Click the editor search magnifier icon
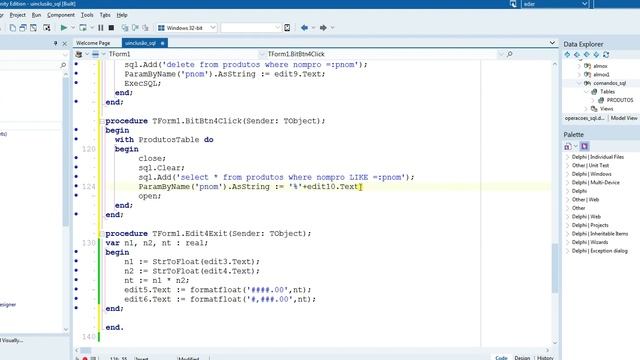 pyautogui.click(x=510, y=54)
